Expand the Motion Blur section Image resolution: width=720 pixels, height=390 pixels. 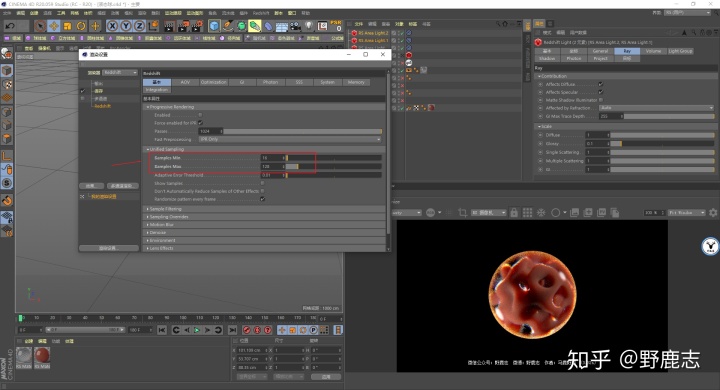(148, 225)
